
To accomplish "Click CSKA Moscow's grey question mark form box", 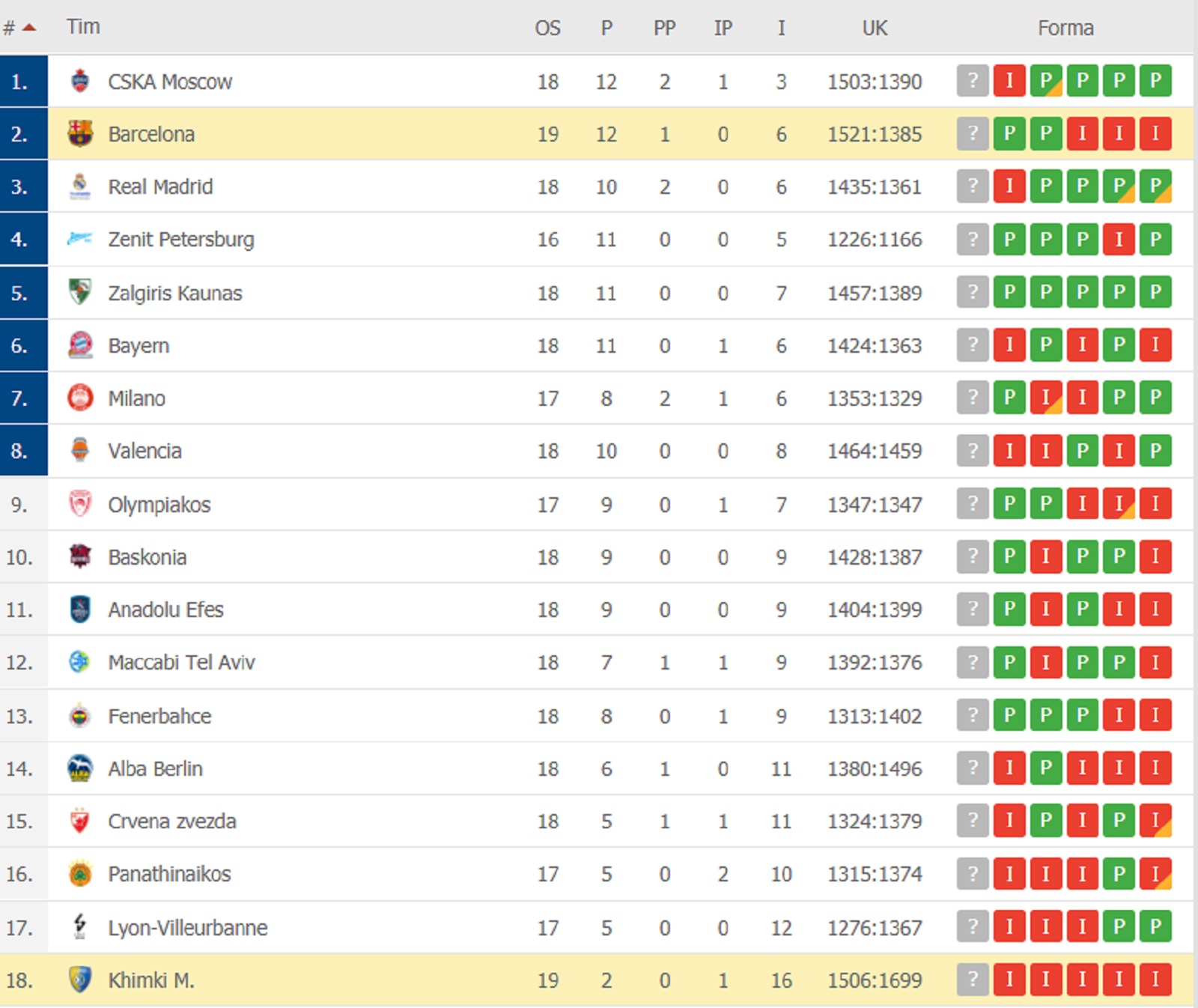I will tap(973, 81).
